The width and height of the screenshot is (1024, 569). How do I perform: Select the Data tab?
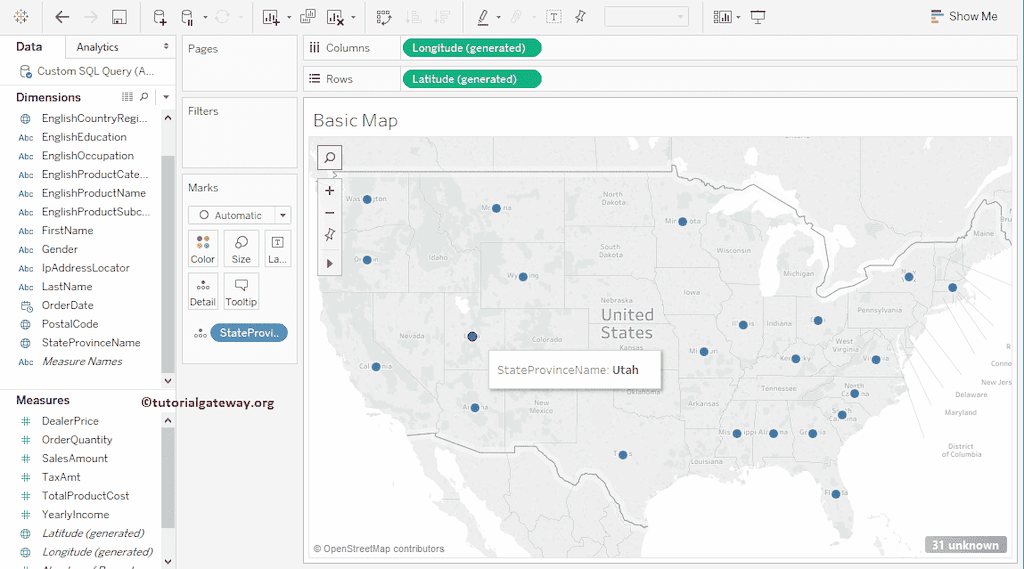coord(29,47)
